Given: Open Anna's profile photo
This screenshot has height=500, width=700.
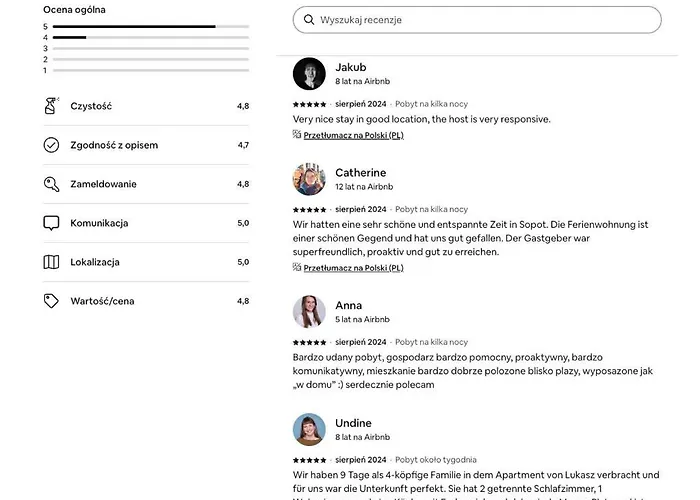Looking at the screenshot, I should pos(309,311).
